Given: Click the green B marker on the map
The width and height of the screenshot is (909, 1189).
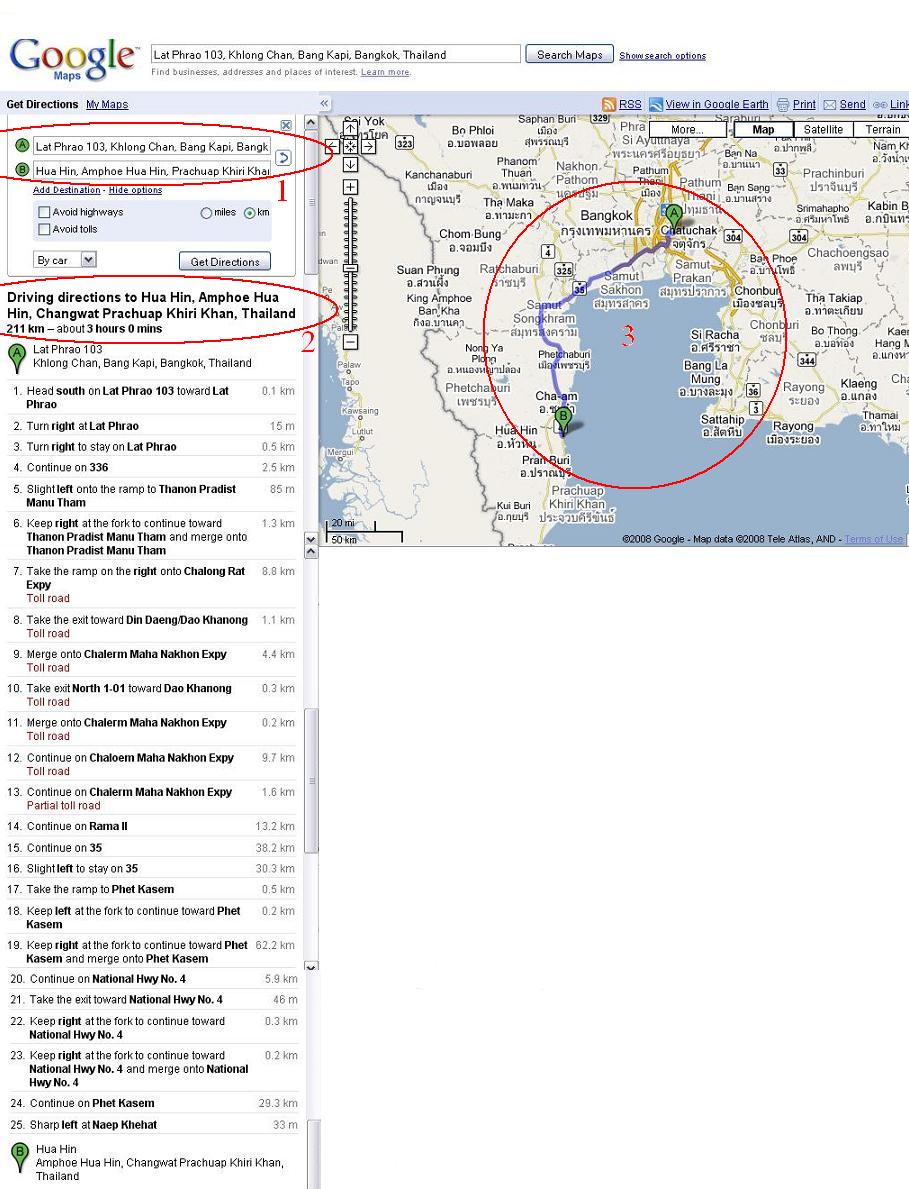Looking at the screenshot, I should [x=563, y=421].
